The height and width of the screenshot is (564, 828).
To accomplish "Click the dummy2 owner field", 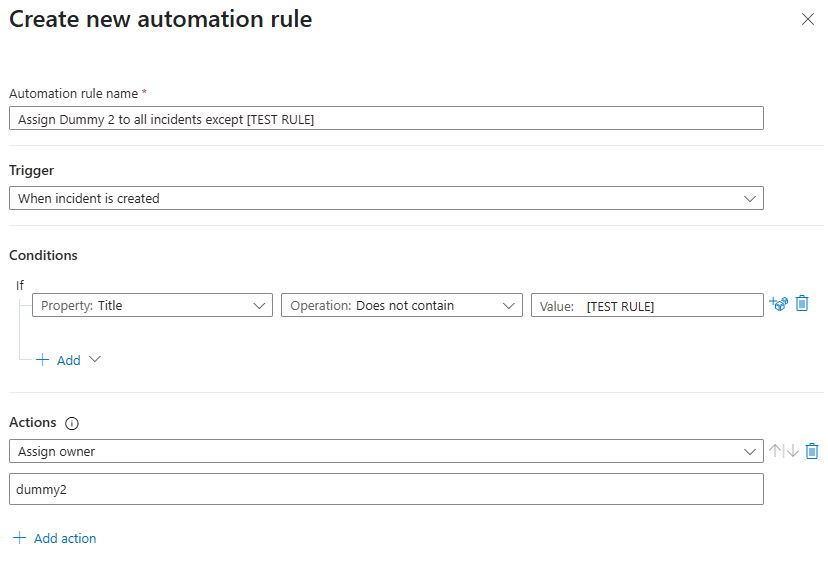I will tap(385, 489).
